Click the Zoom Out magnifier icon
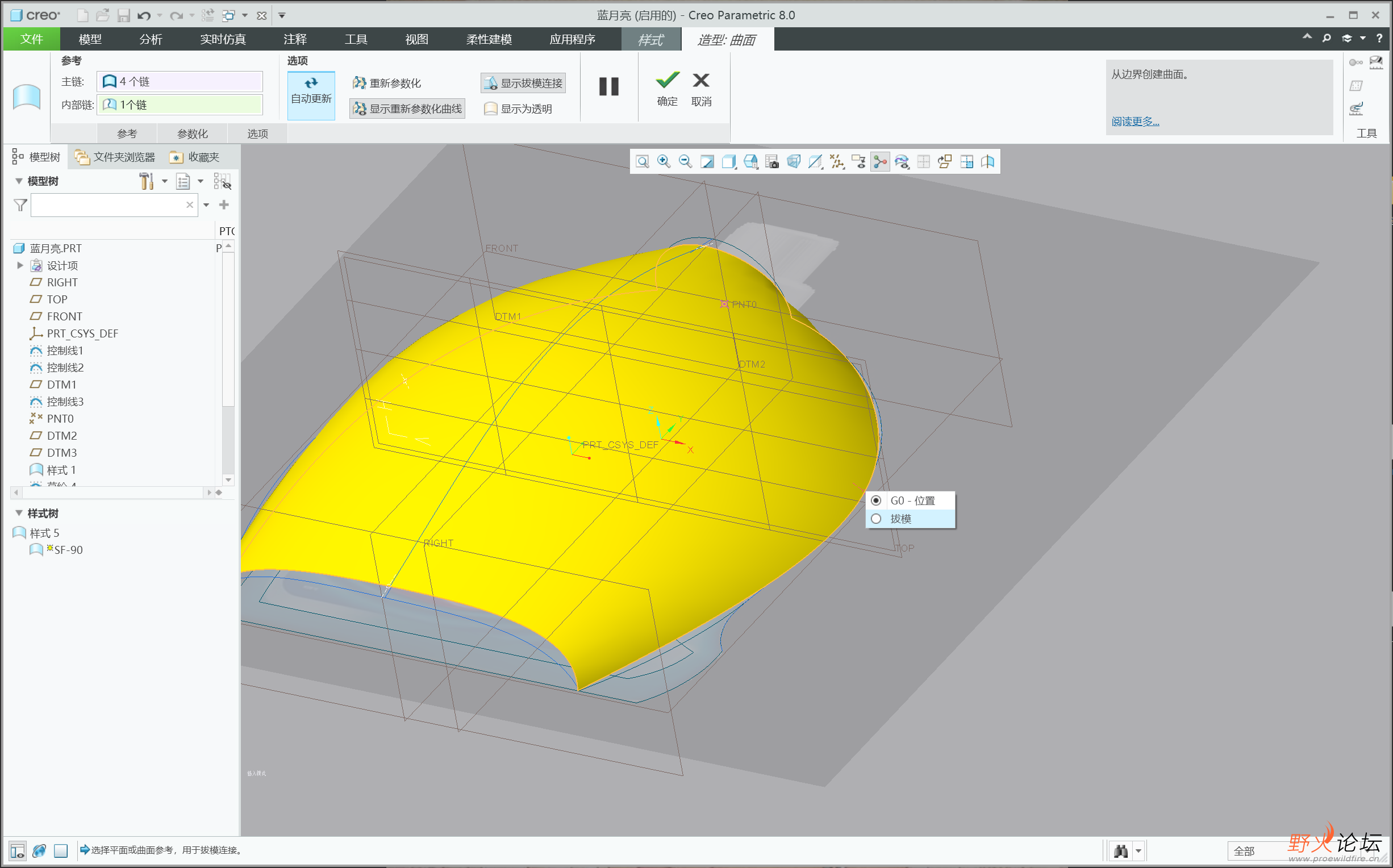Image resolution: width=1393 pixels, height=868 pixels. (x=685, y=162)
